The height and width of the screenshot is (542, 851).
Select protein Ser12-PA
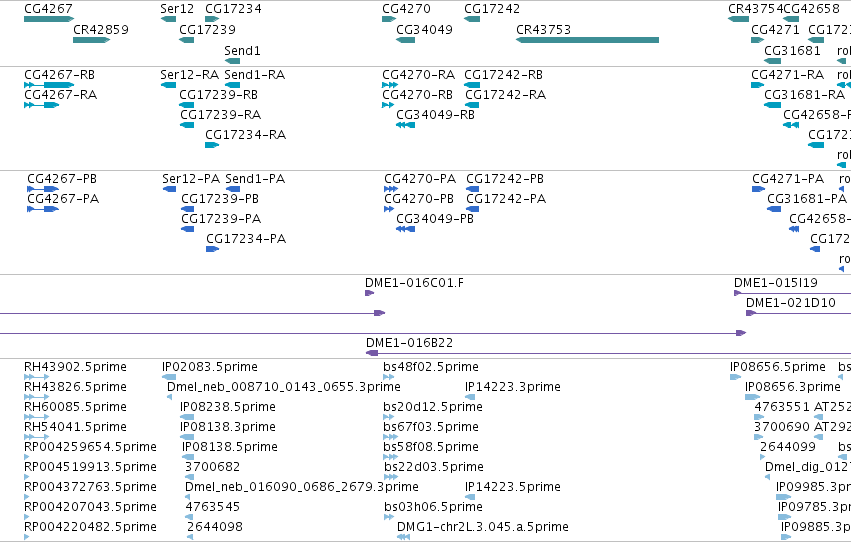[x=169, y=189]
